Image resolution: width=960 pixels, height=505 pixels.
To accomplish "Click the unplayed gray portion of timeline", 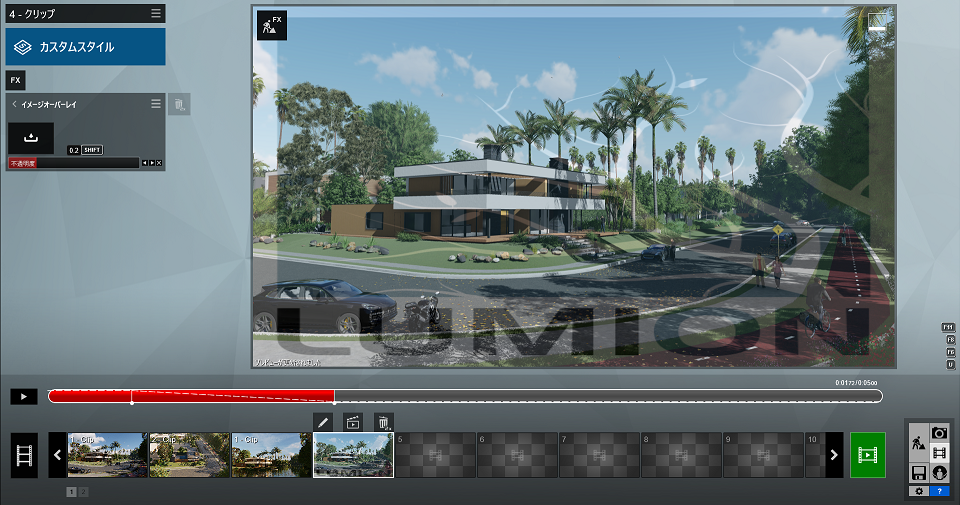I will (608, 396).
